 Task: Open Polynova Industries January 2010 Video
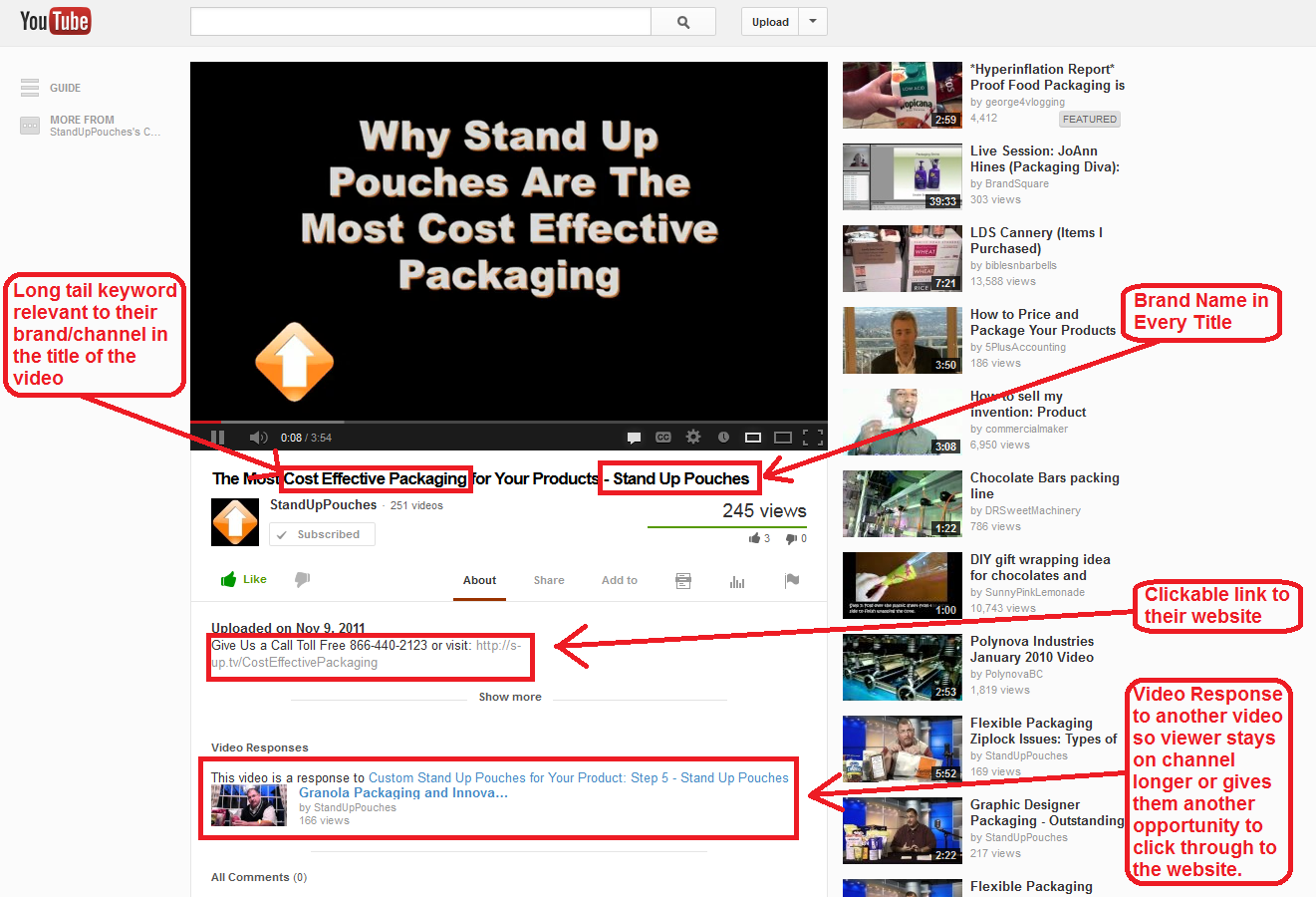[1032, 649]
